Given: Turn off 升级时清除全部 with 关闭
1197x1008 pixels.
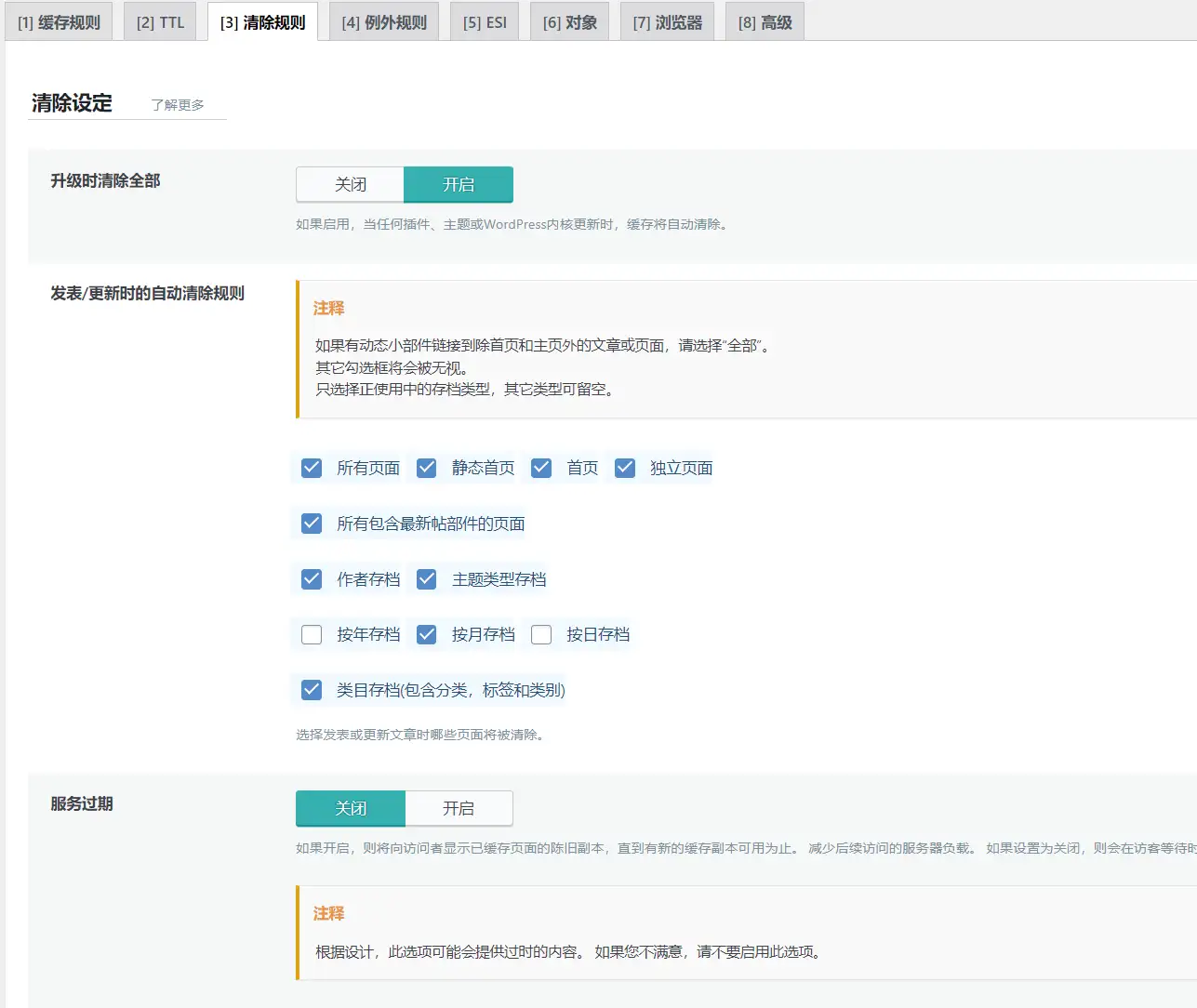Looking at the screenshot, I should (x=351, y=185).
